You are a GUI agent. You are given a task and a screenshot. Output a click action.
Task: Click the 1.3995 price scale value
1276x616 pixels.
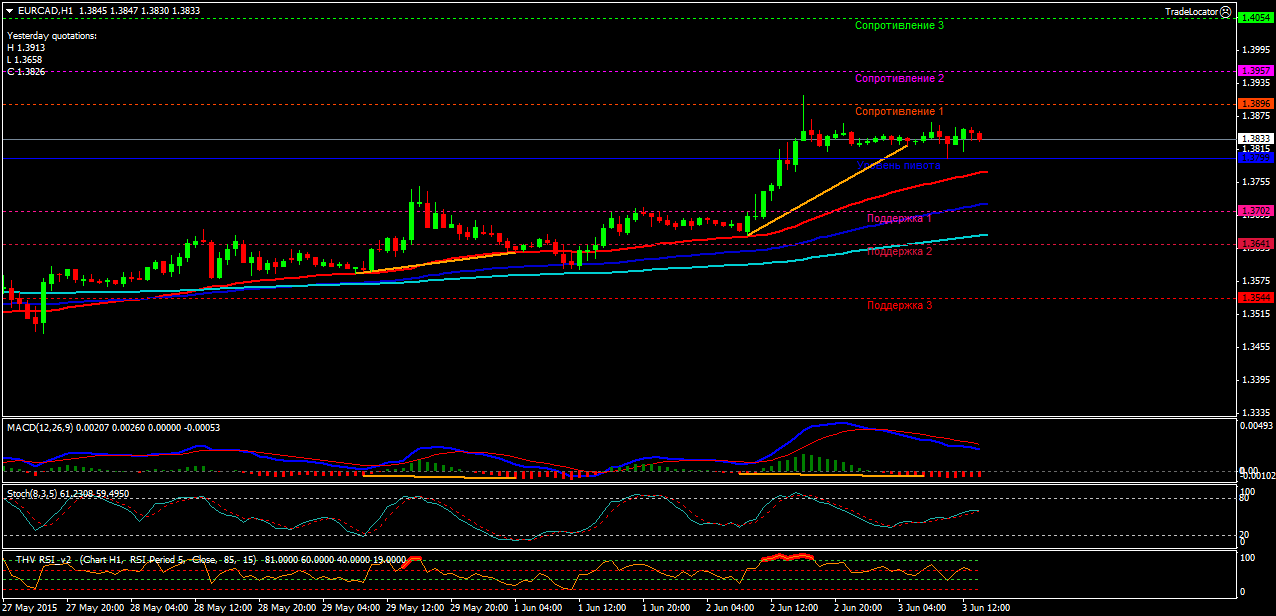(1256, 49)
